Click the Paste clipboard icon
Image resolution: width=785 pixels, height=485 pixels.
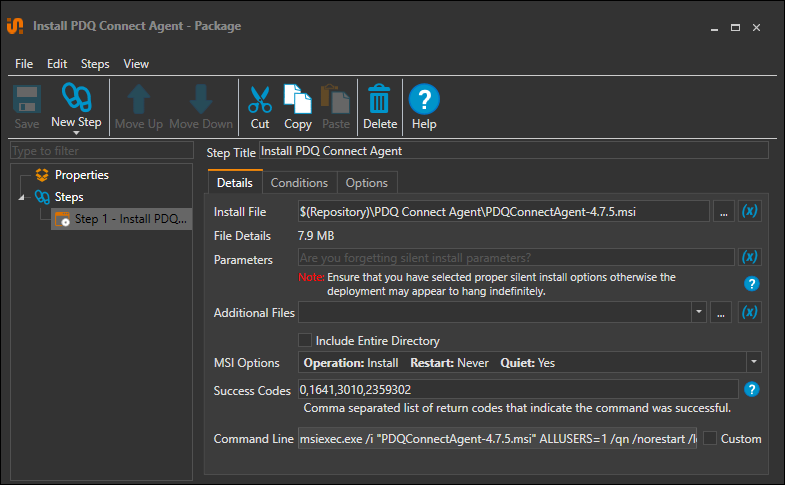335,99
